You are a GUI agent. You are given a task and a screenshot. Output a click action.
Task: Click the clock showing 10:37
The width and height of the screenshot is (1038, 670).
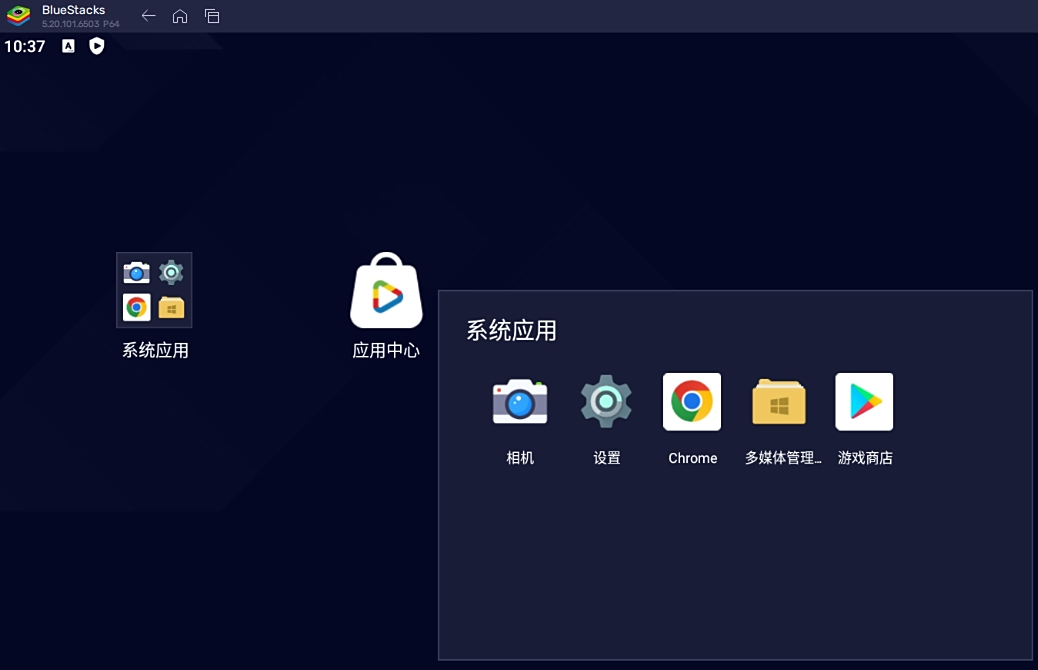(x=24, y=45)
